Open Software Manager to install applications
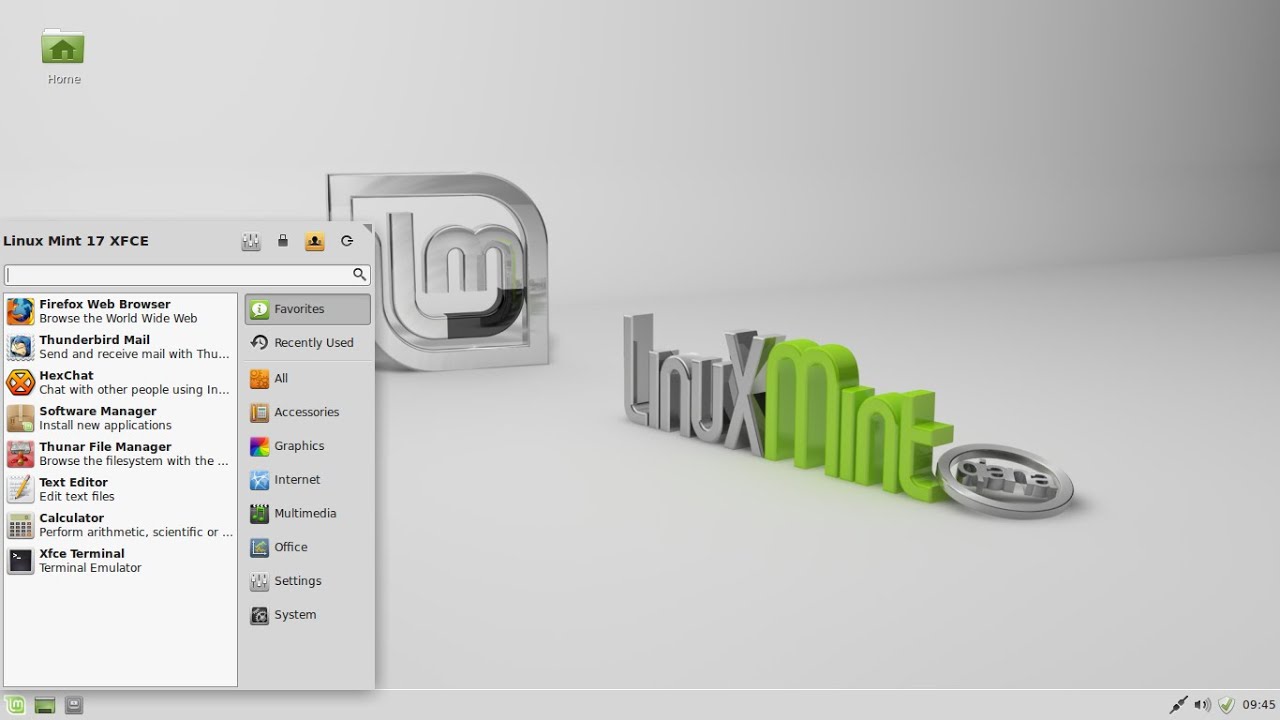 click(120, 418)
